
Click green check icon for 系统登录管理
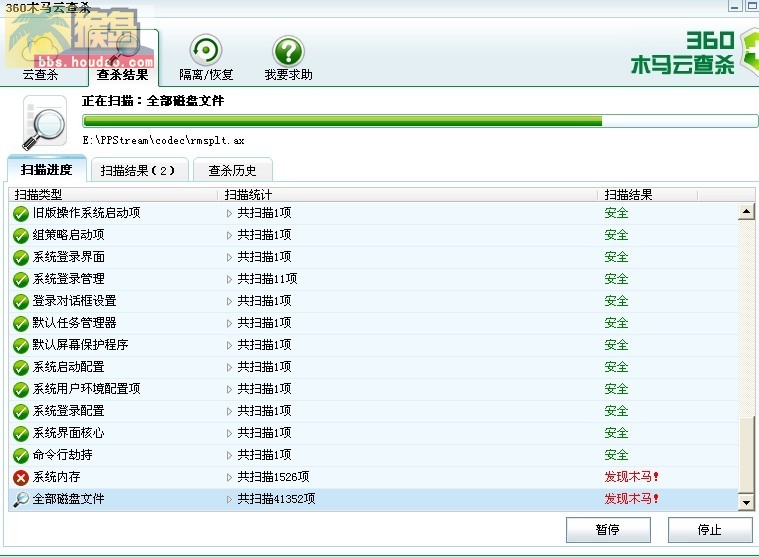21,280
